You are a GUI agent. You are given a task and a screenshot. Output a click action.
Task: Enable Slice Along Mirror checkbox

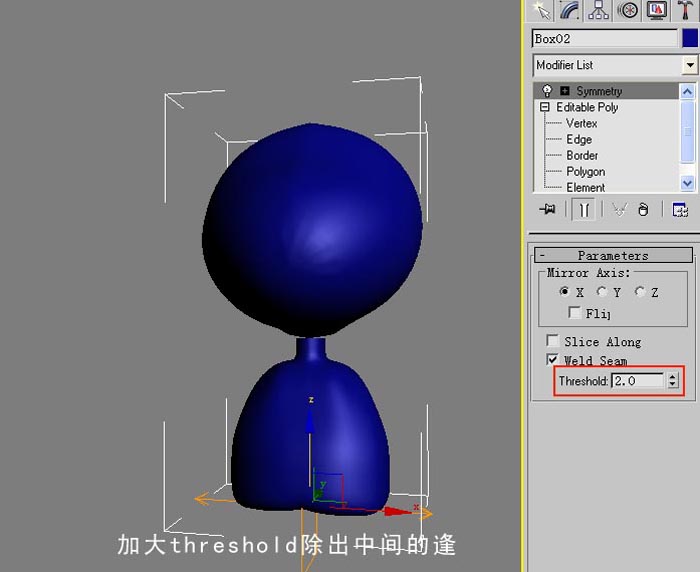pyautogui.click(x=553, y=341)
